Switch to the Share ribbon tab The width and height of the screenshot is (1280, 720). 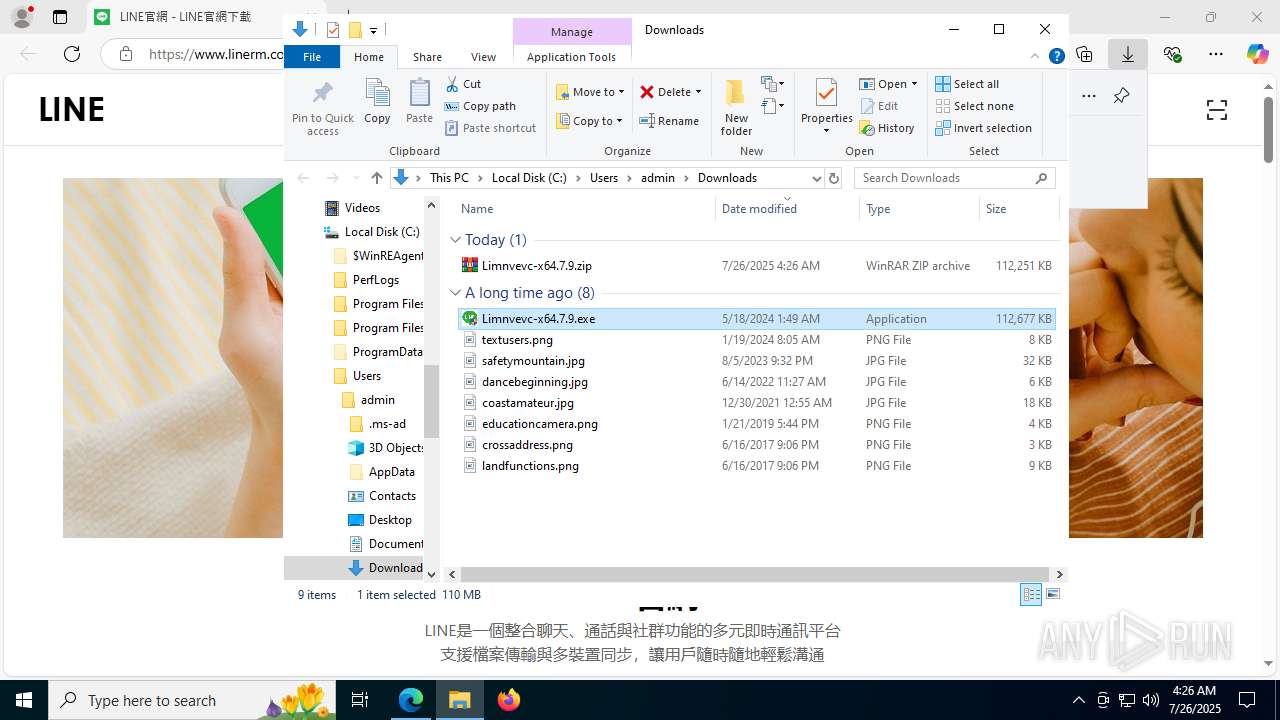pos(427,57)
